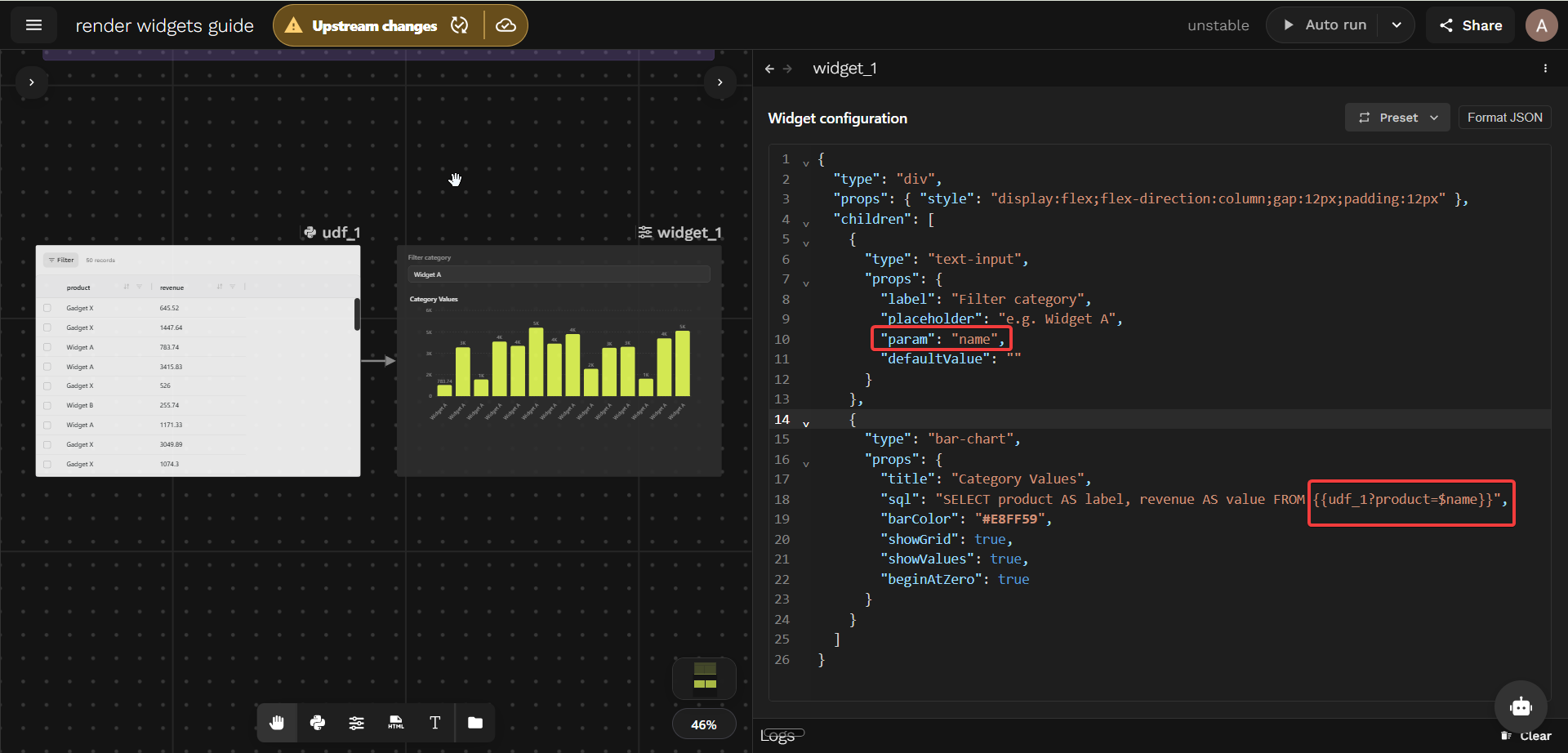The width and height of the screenshot is (1568, 753).
Task: Select the Text tool in the toolbar
Action: click(435, 723)
